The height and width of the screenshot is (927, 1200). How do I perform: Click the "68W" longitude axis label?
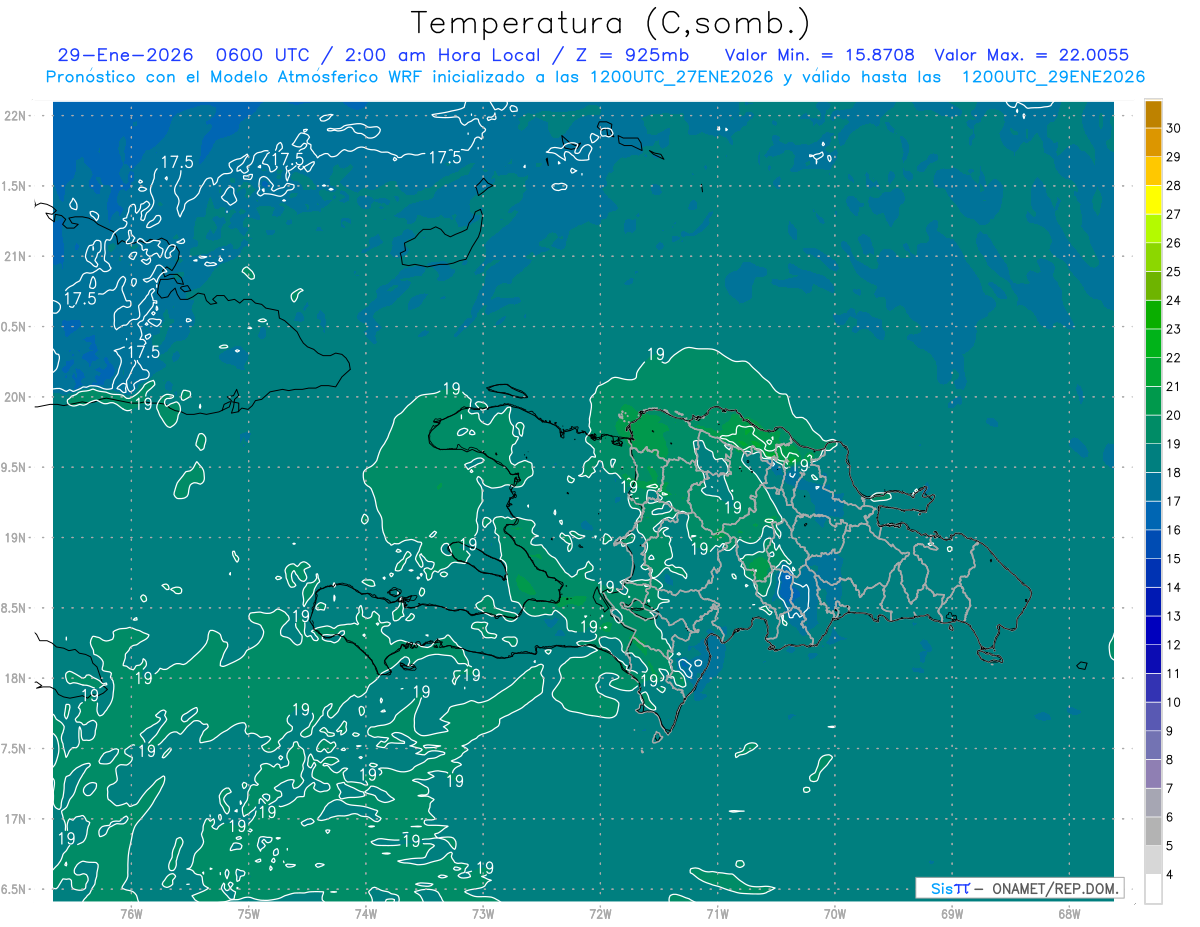[1069, 913]
